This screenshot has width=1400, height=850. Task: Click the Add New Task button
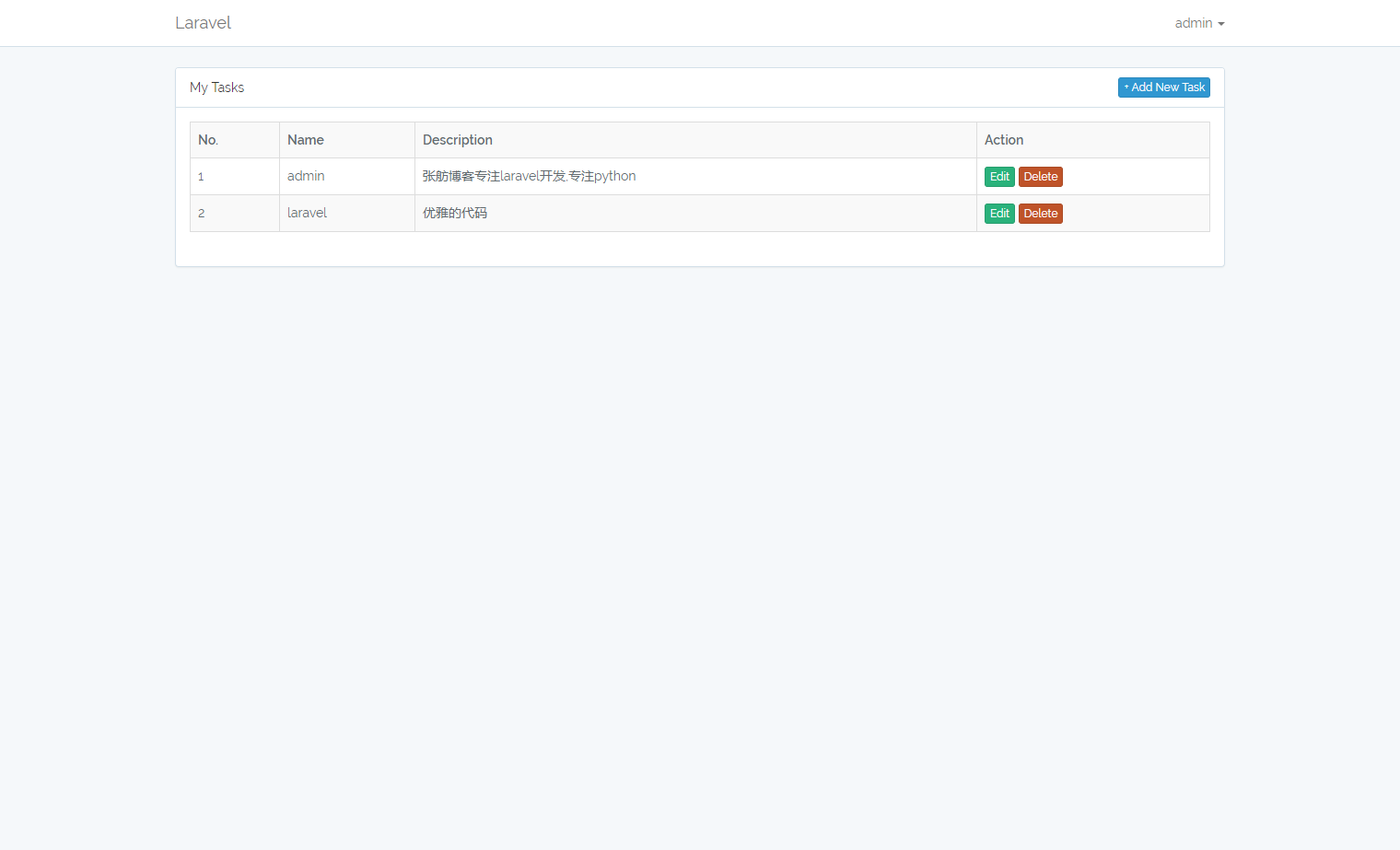[1163, 87]
